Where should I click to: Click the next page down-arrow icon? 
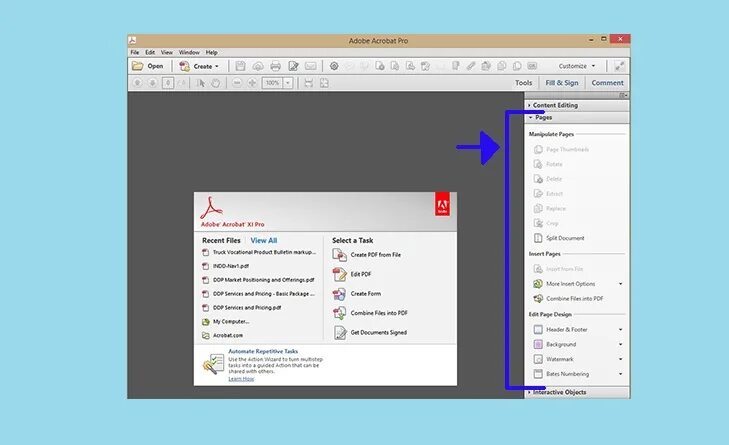pos(152,83)
